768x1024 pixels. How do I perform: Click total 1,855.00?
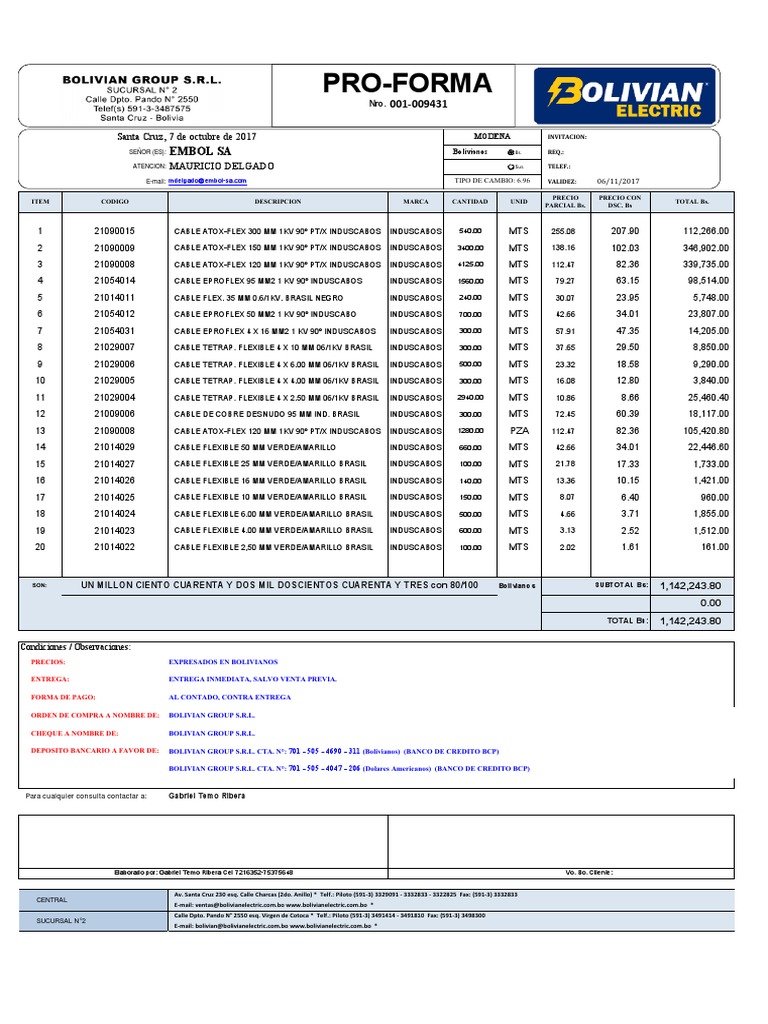coord(711,514)
